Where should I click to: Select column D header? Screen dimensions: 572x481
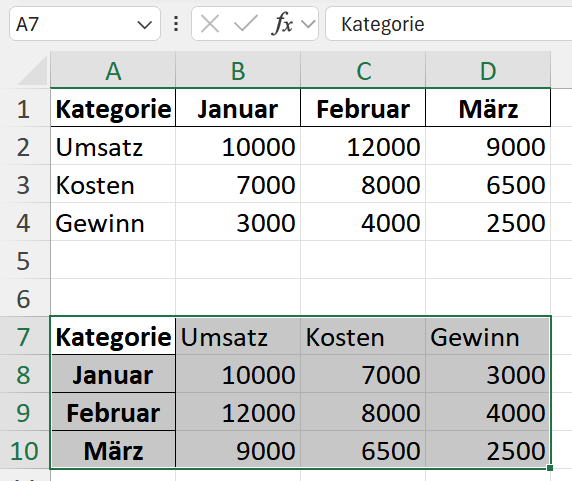point(488,70)
